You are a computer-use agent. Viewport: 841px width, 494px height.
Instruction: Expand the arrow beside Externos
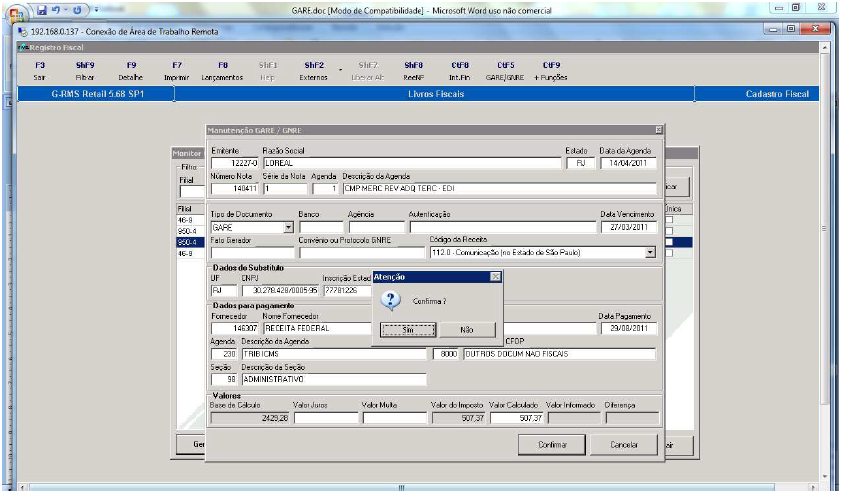[x=340, y=70]
